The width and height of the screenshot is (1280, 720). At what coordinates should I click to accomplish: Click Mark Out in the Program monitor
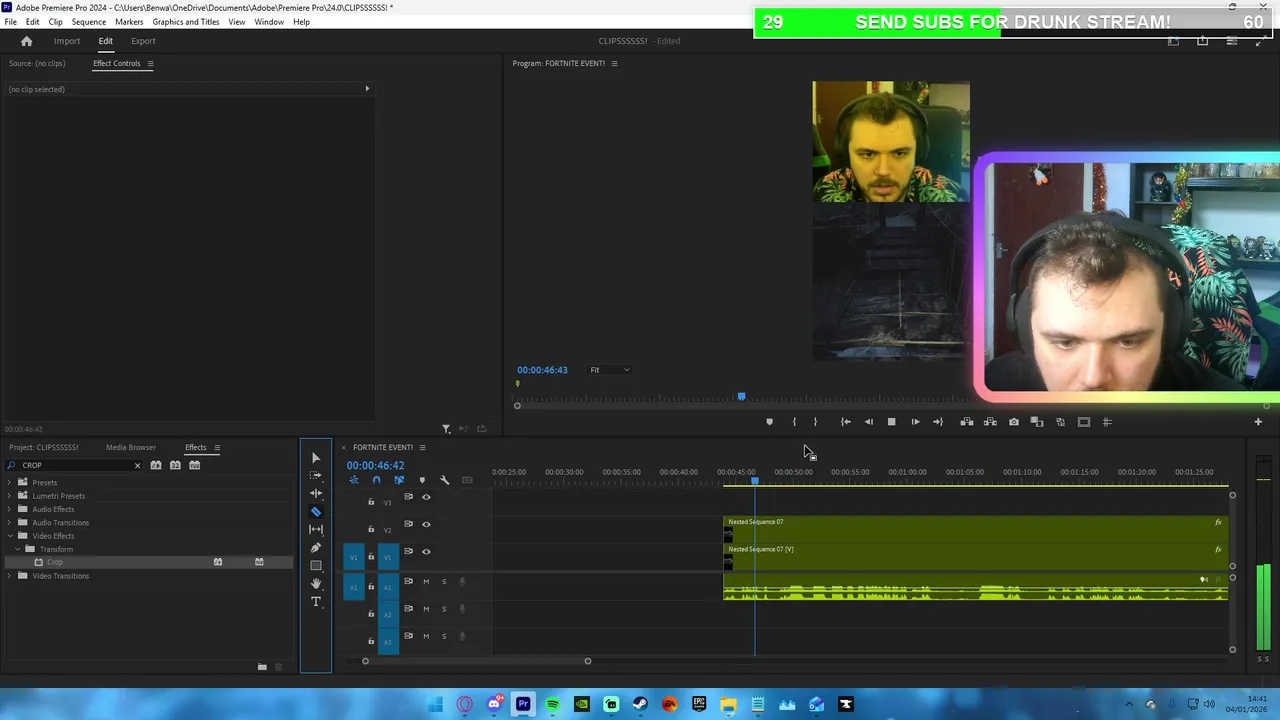click(x=815, y=422)
